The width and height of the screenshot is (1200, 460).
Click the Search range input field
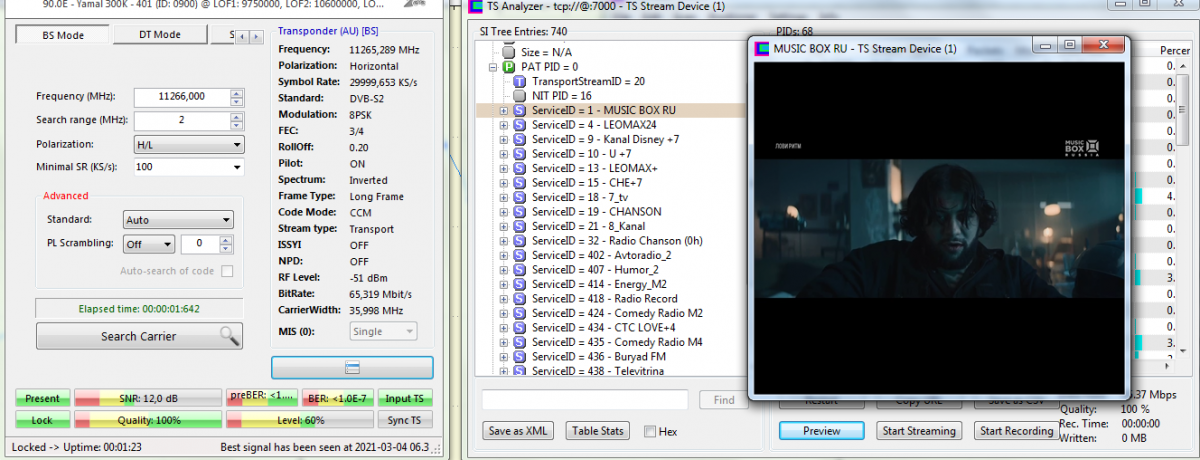click(181, 120)
